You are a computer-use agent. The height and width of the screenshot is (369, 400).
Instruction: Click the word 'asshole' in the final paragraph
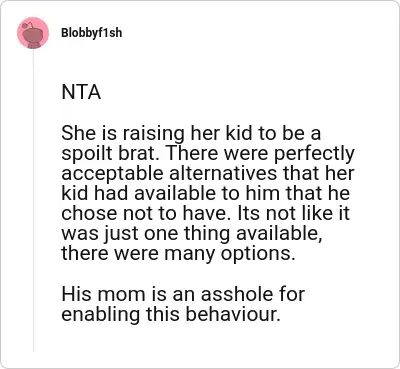point(235,294)
